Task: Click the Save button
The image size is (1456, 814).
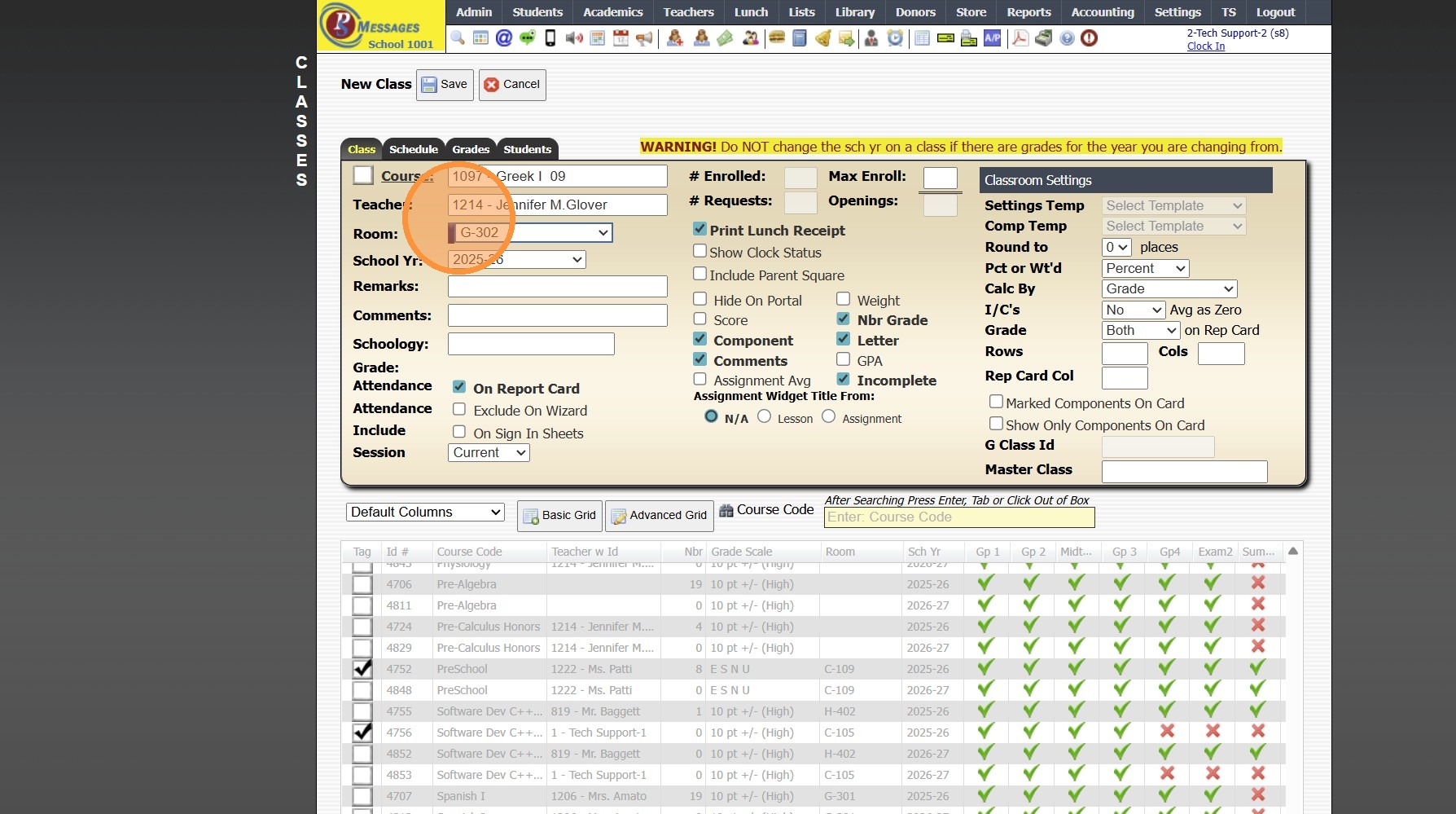Action: (x=445, y=85)
